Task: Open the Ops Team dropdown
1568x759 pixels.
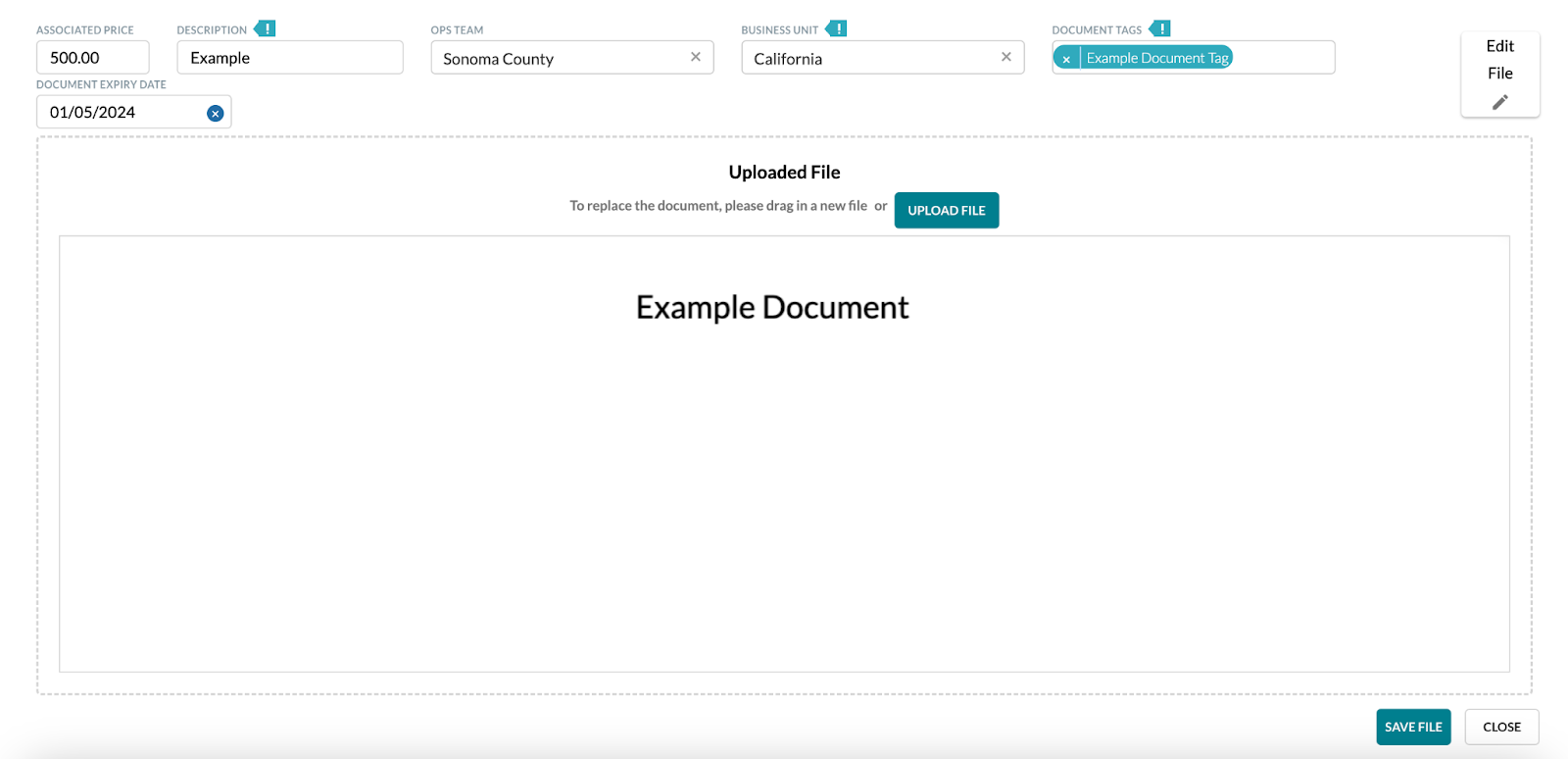Action: (x=572, y=58)
